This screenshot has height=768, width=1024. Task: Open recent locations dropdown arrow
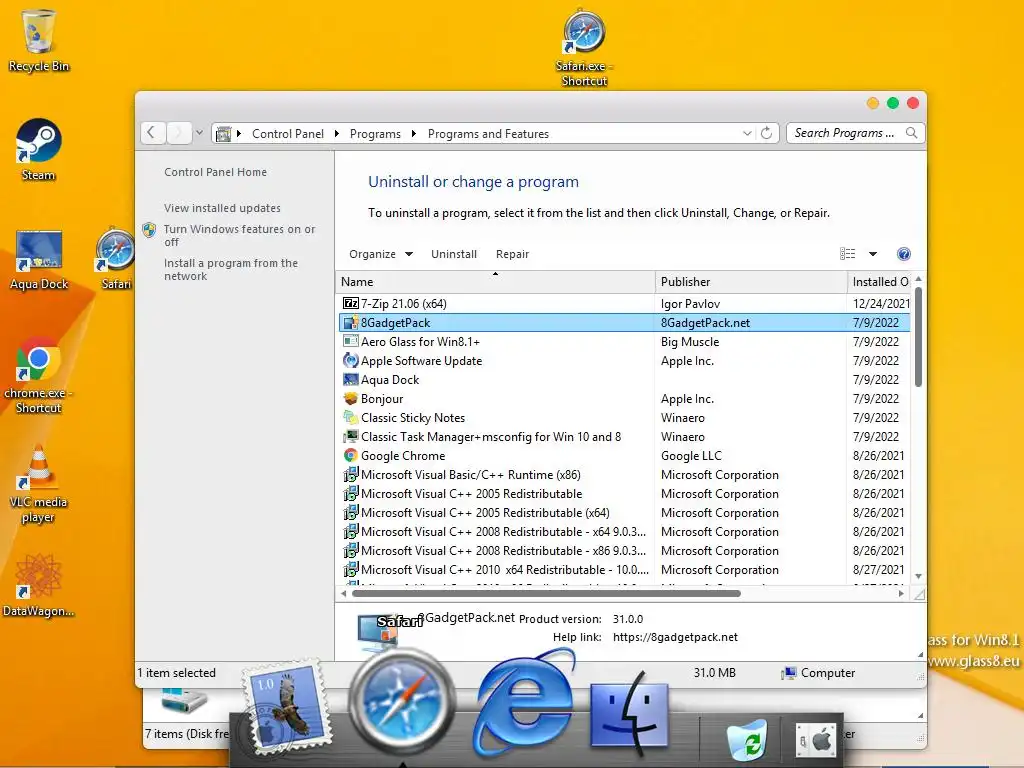[199, 133]
